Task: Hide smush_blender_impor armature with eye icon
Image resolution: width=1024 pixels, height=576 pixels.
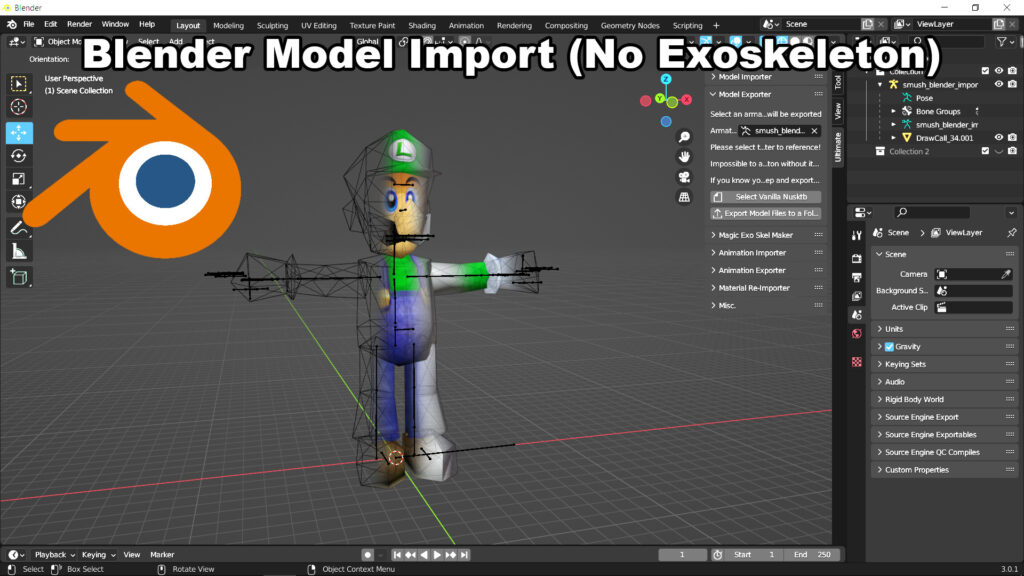Action: [999, 84]
